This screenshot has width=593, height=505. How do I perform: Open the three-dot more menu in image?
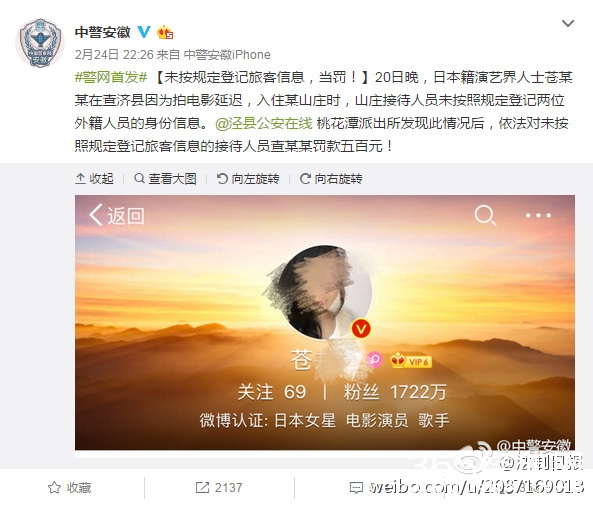click(538, 216)
